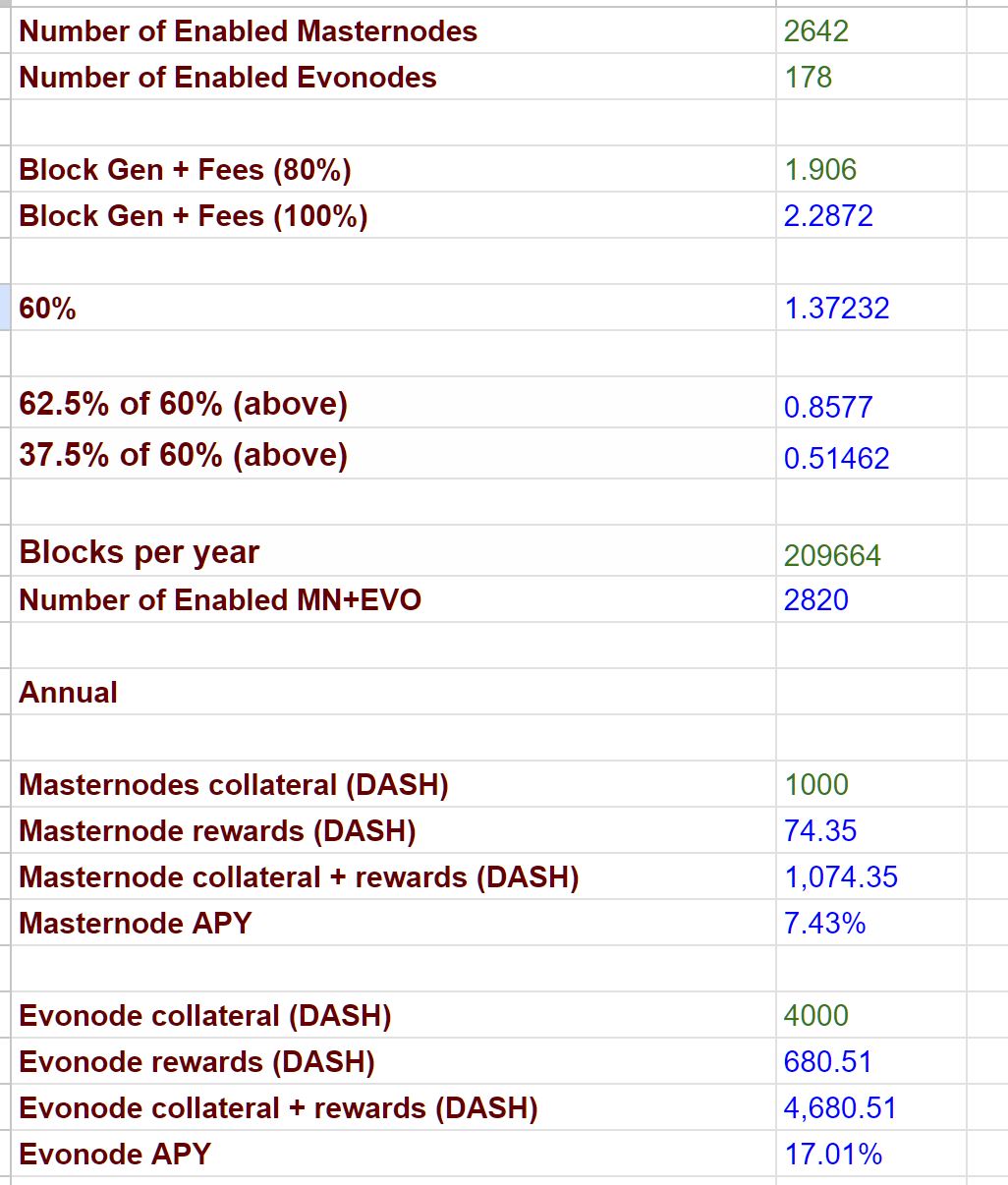This screenshot has width=1008, height=1185.
Task: Click the rewards value 74.35
Action: click(820, 831)
